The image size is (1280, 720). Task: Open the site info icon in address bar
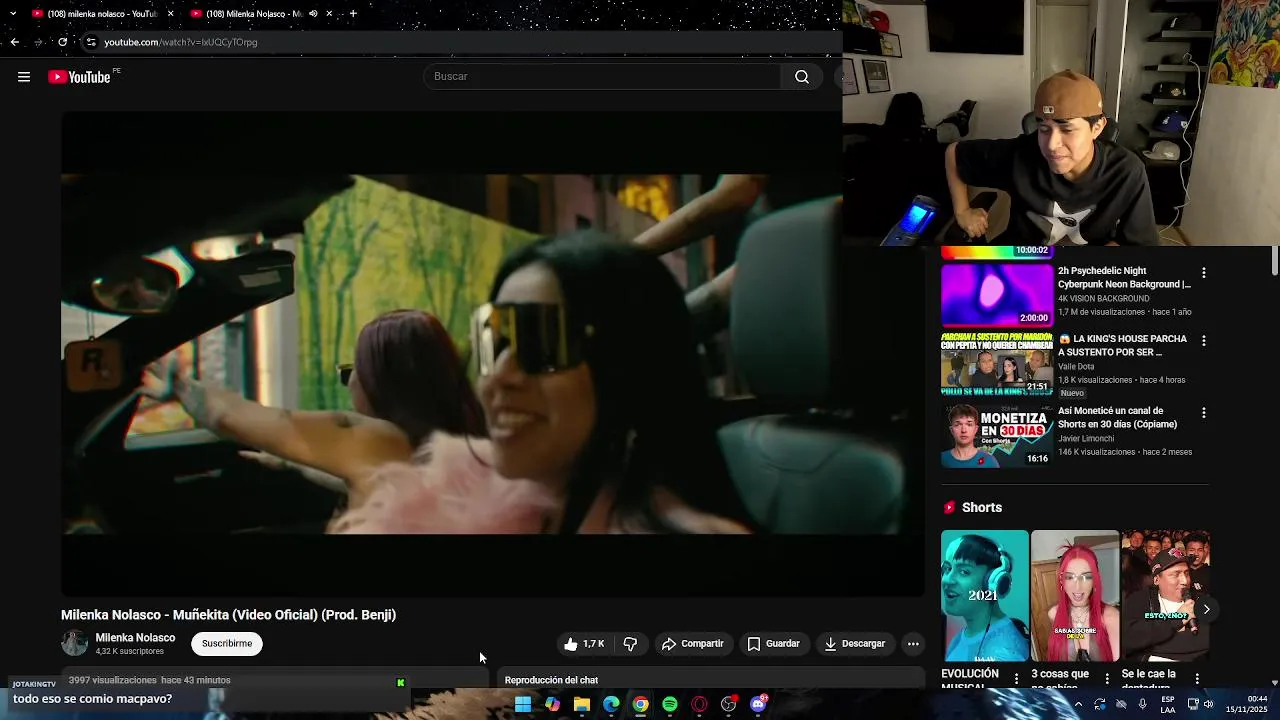point(91,42)
